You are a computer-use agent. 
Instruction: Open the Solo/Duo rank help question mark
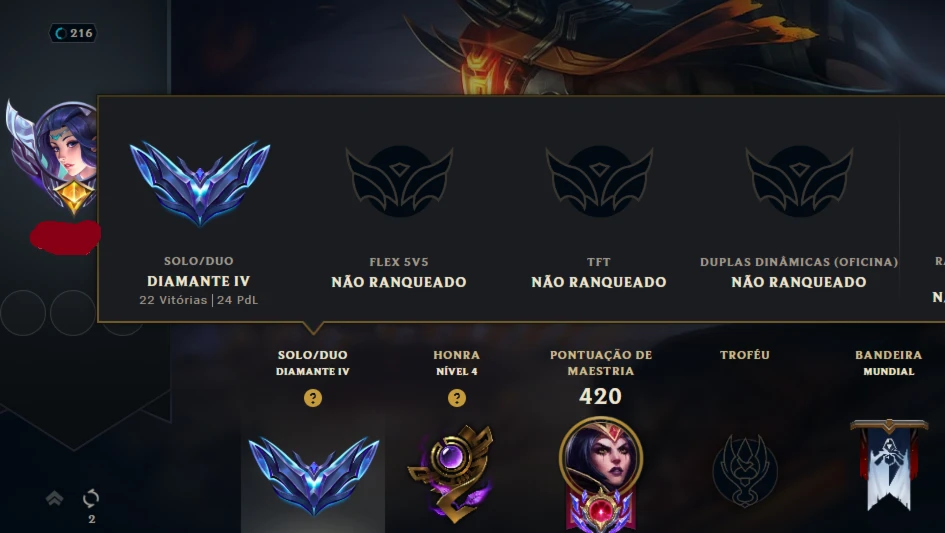click(x=313, y=398)
